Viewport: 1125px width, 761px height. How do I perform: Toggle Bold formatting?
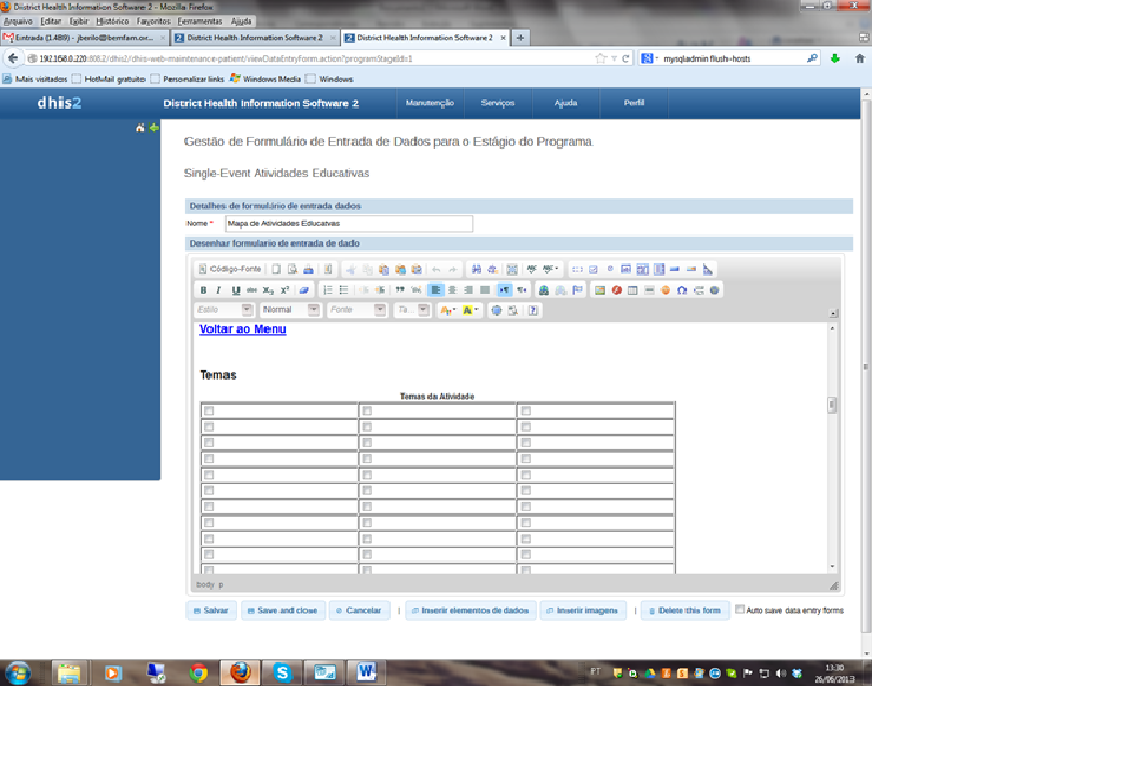203,290
